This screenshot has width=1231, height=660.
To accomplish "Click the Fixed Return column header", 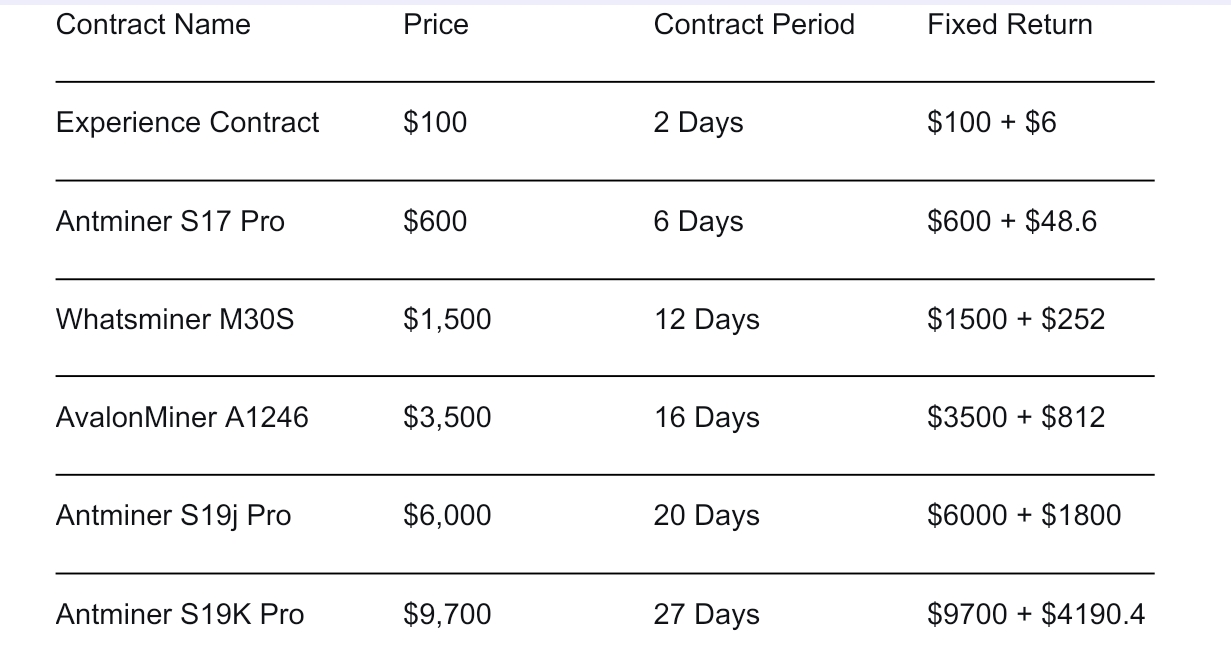I will tap(1010, 25).
